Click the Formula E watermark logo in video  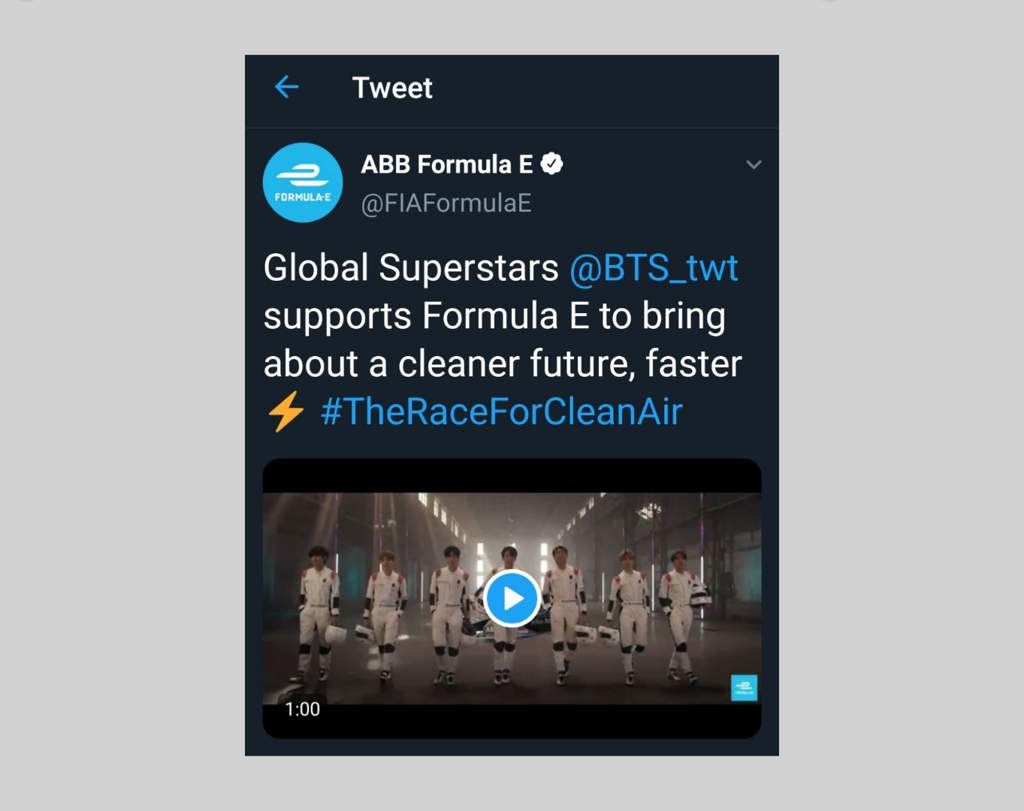coord(744,688)
